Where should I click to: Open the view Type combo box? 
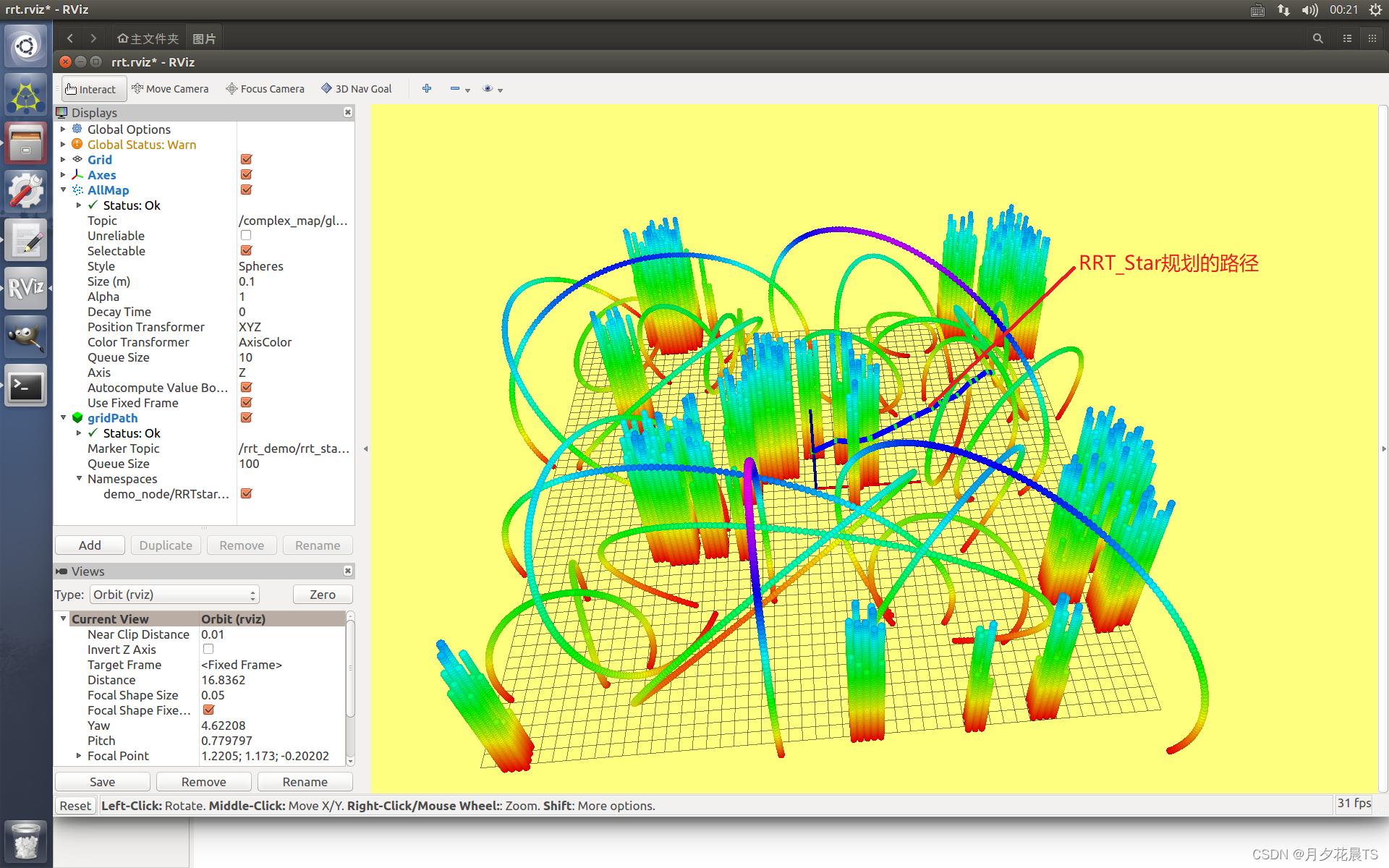[x=174, y=595]
